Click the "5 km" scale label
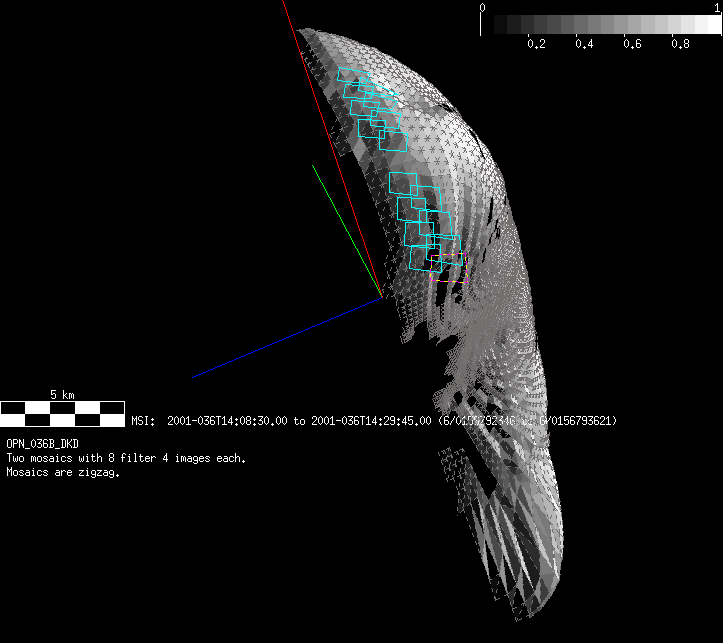This screenshot has width=723, height=643. pos(62,395)
